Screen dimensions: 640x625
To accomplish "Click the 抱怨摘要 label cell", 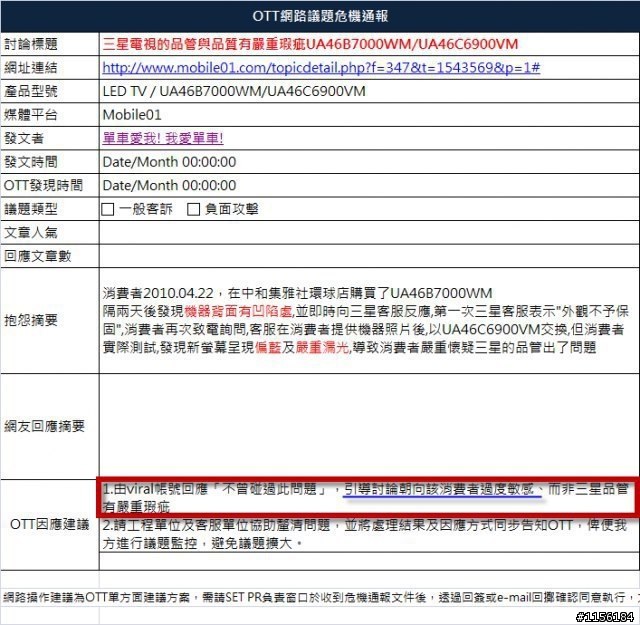I will pos(50,320).
